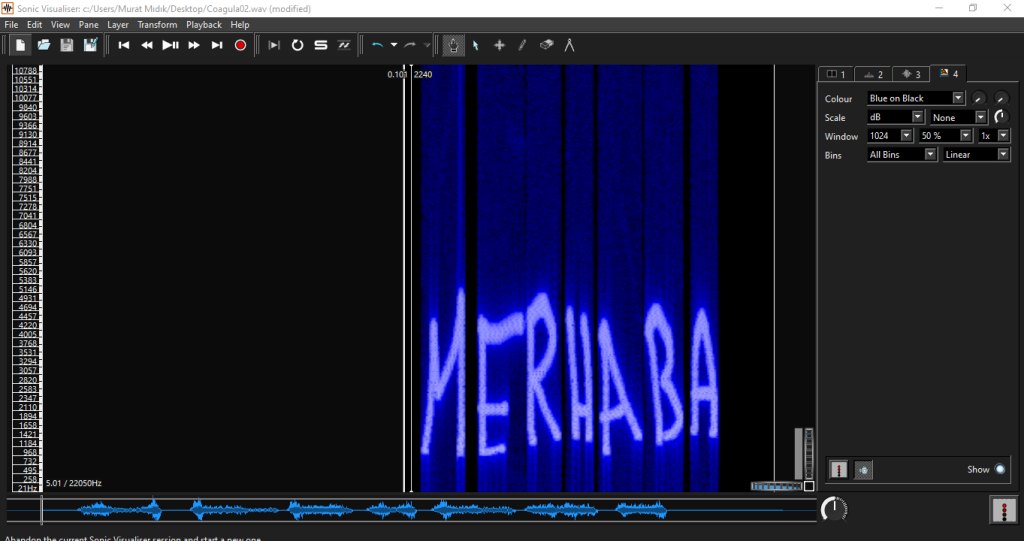This screenshot has width=1024, height=541.
Task: Click the Record button in the toolbar
Action: pos(240,45)
